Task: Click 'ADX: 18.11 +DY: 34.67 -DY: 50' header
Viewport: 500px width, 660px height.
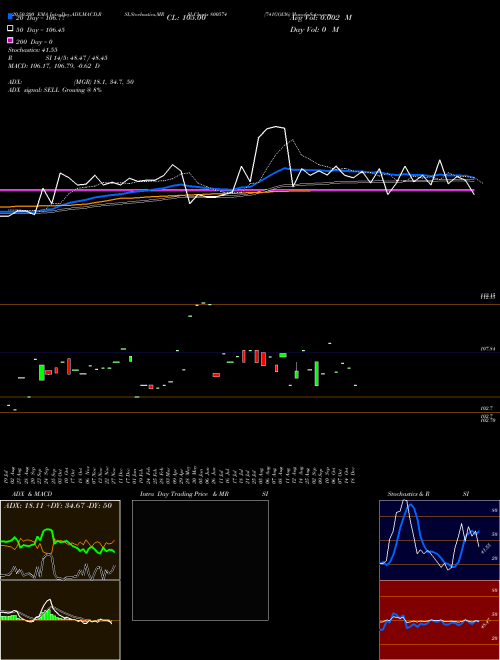Action: pos(58,505)
